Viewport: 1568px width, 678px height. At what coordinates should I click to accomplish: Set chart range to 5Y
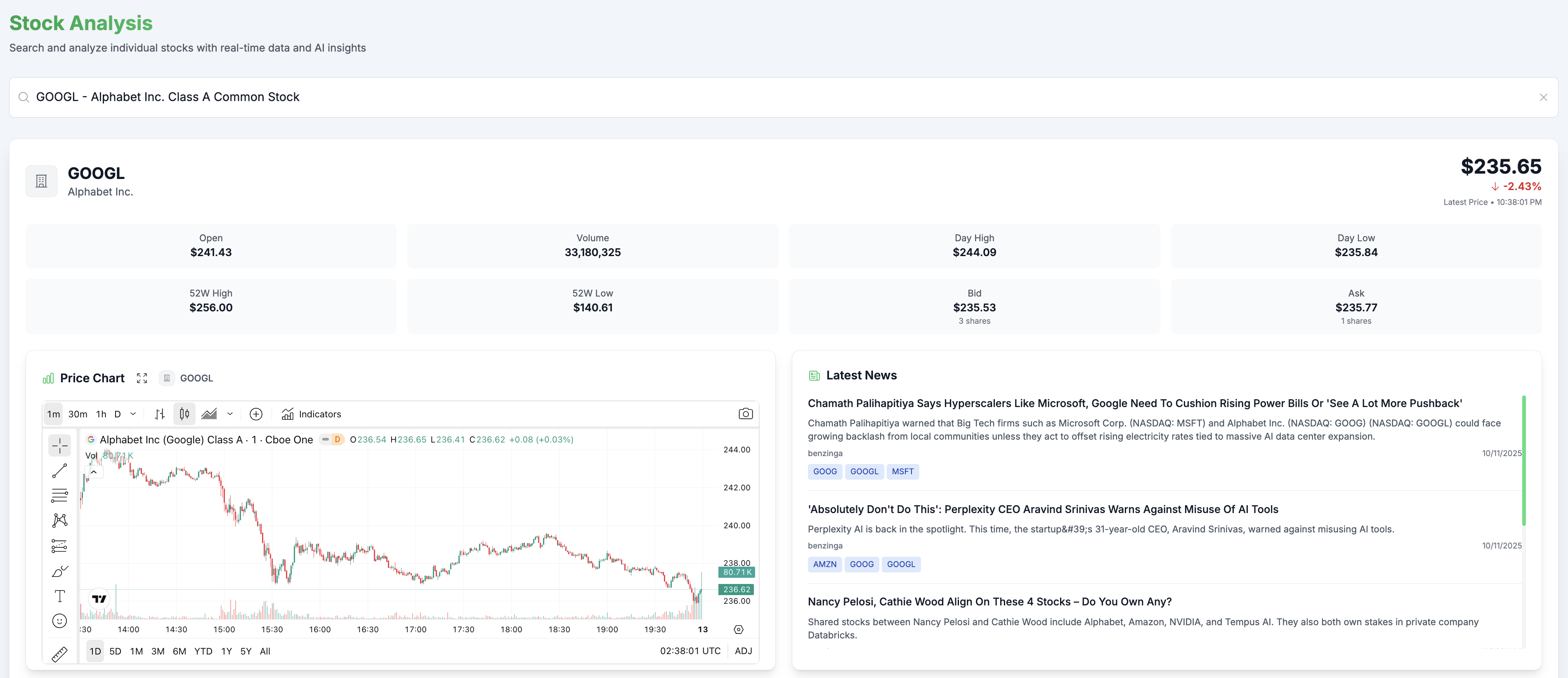pyautogui.click(x=246, y=651)
